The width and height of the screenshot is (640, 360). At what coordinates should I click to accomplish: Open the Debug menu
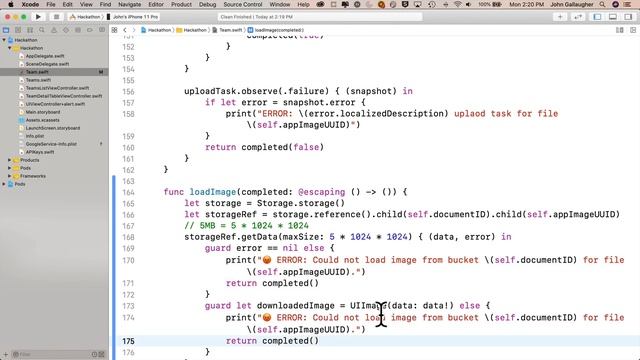click(207, 4)
